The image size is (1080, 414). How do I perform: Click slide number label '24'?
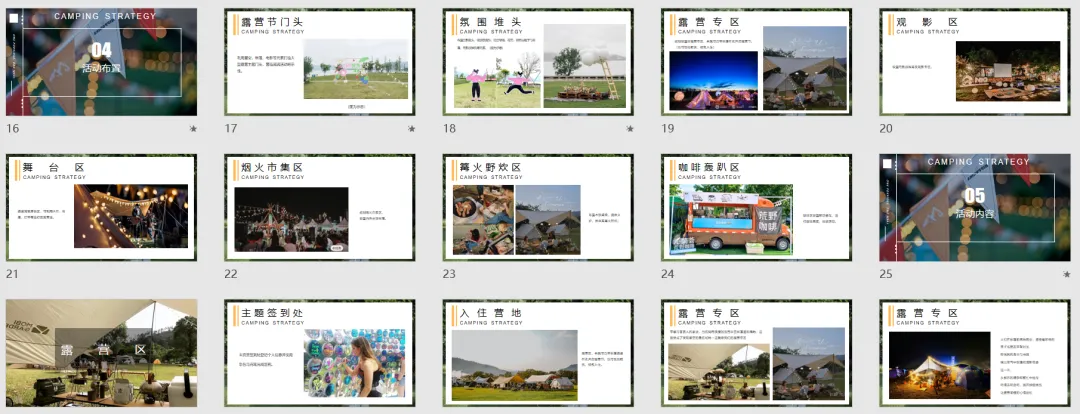tap(667, 274)
